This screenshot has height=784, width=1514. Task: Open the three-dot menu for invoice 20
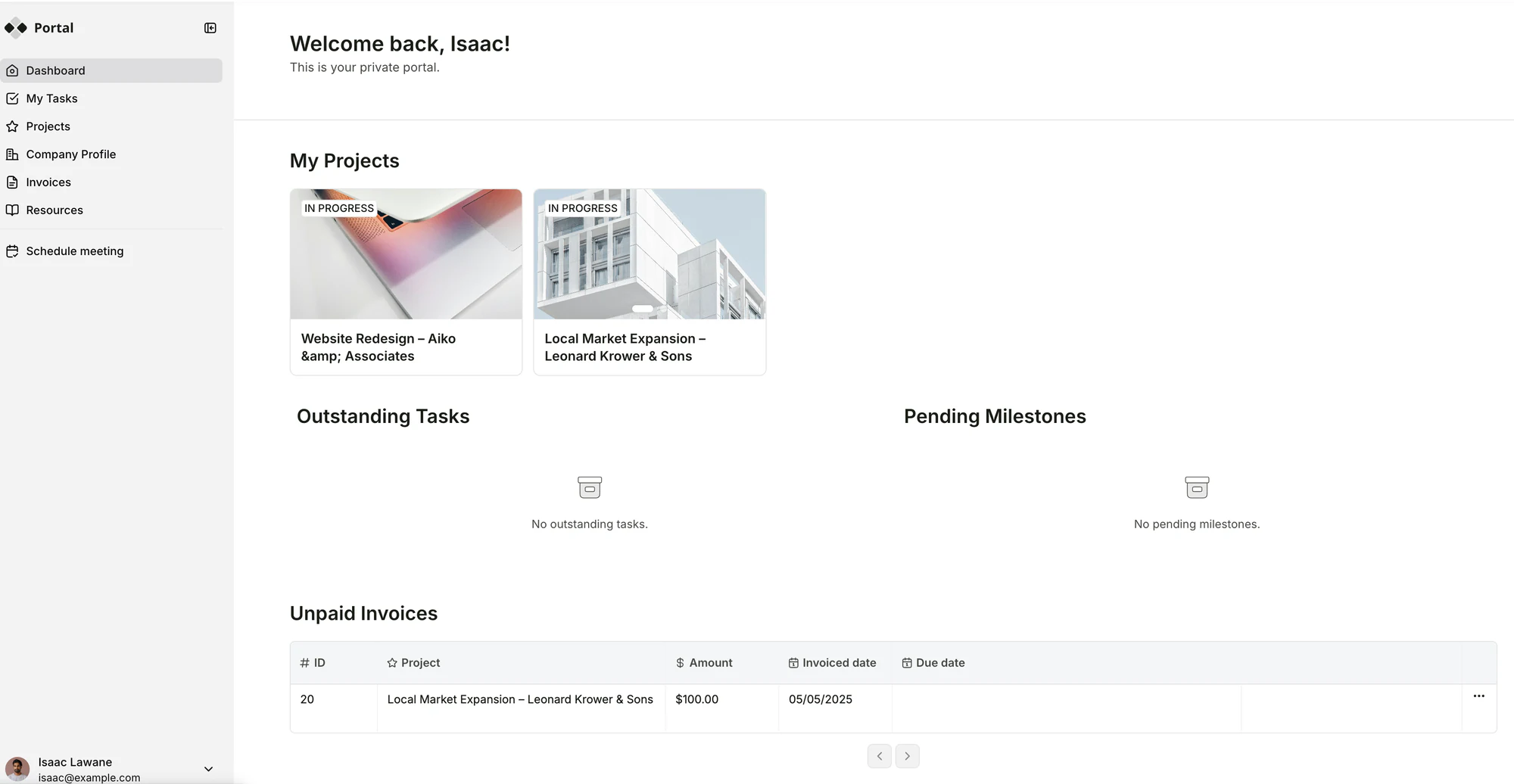pos(1478,696)
